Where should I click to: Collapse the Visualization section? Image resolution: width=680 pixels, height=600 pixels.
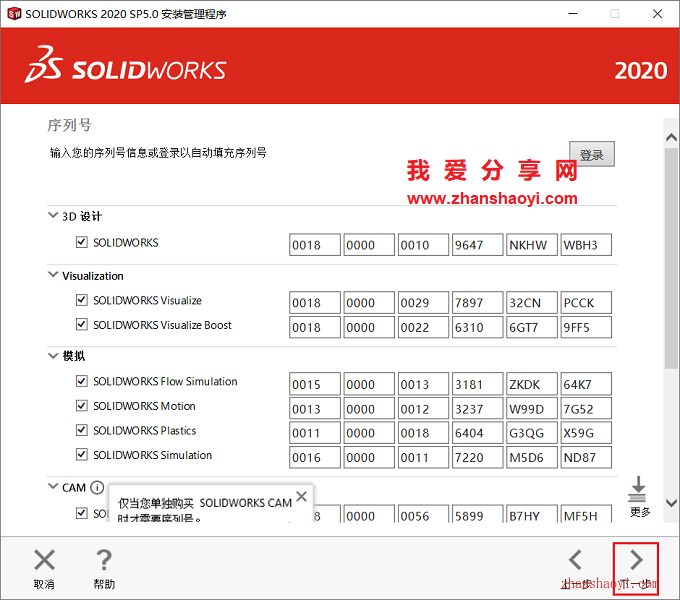coord(53,275)
